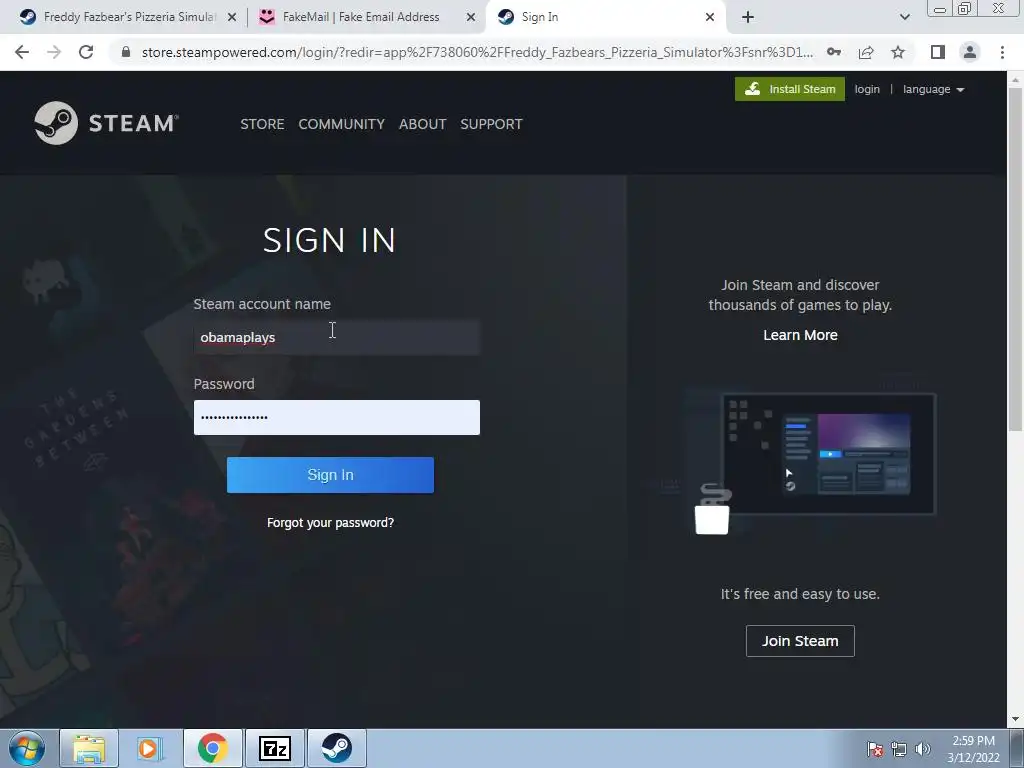Open the tab search dropdown chevron
Image resolution: width=1024 pixels, height=768 pixels.
(904, 18)
